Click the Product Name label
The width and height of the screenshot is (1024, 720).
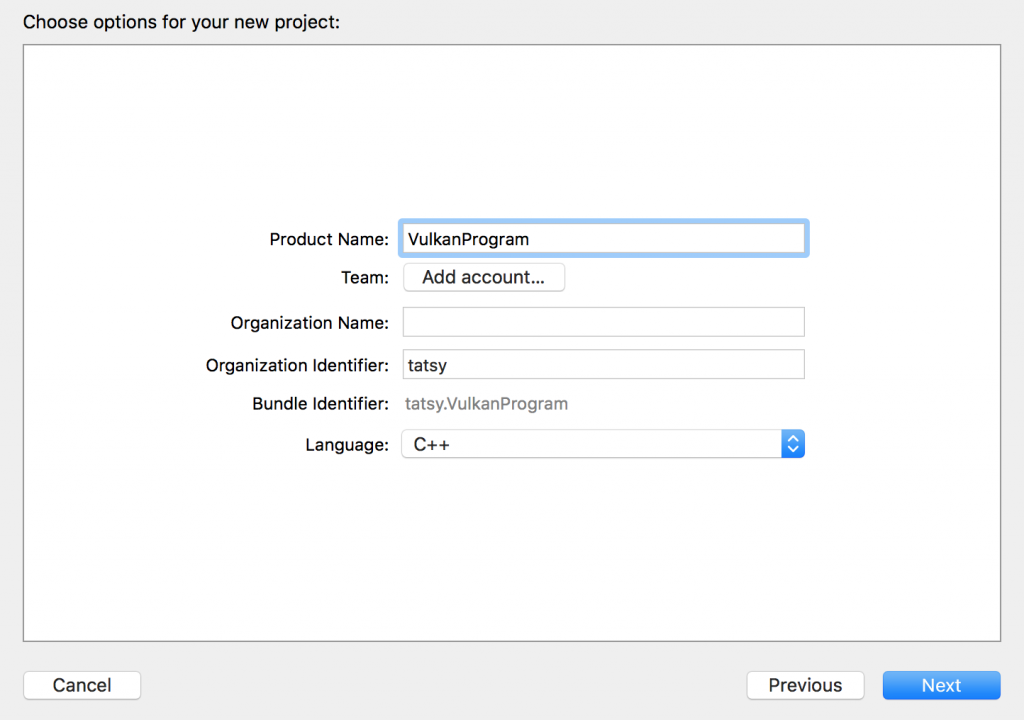coord(328,239)
